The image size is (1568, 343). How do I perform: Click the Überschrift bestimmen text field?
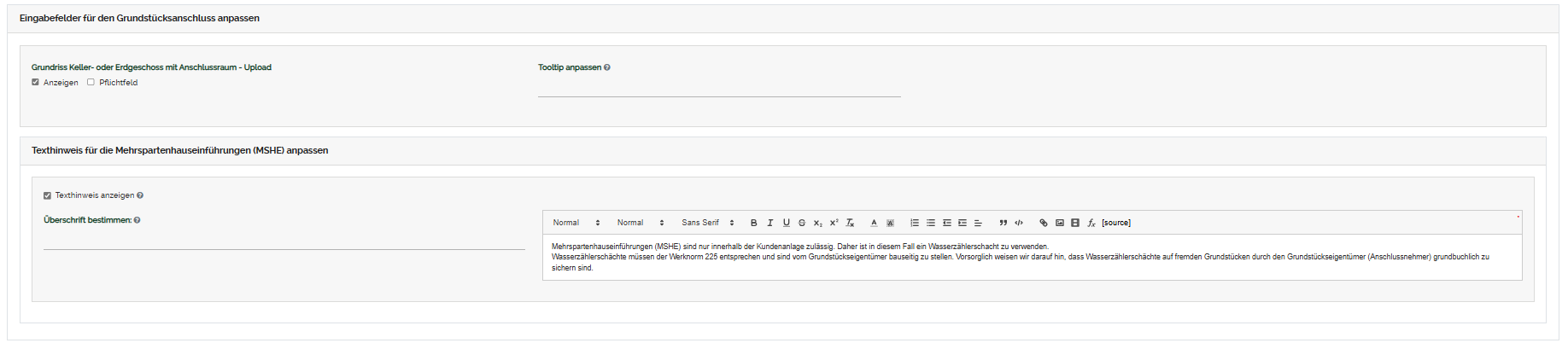coord(284,240)
